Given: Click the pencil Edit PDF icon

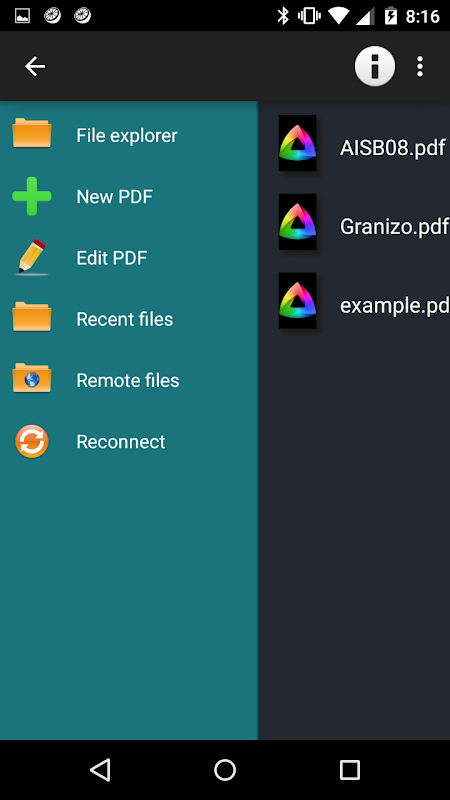Looking at the screenshot, I should (32, 257).
